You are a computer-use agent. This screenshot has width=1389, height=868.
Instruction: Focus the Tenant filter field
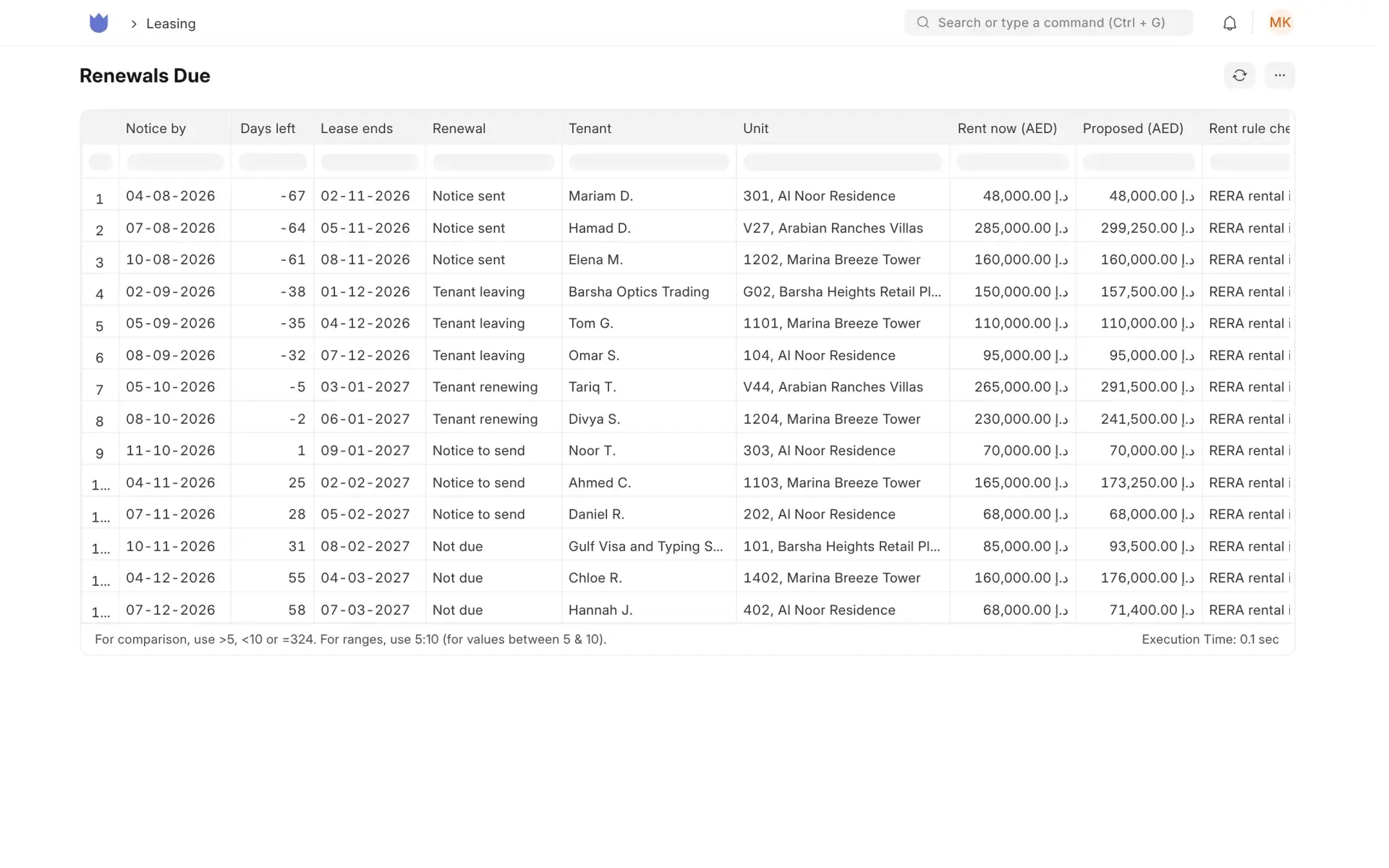click(649, 162)
